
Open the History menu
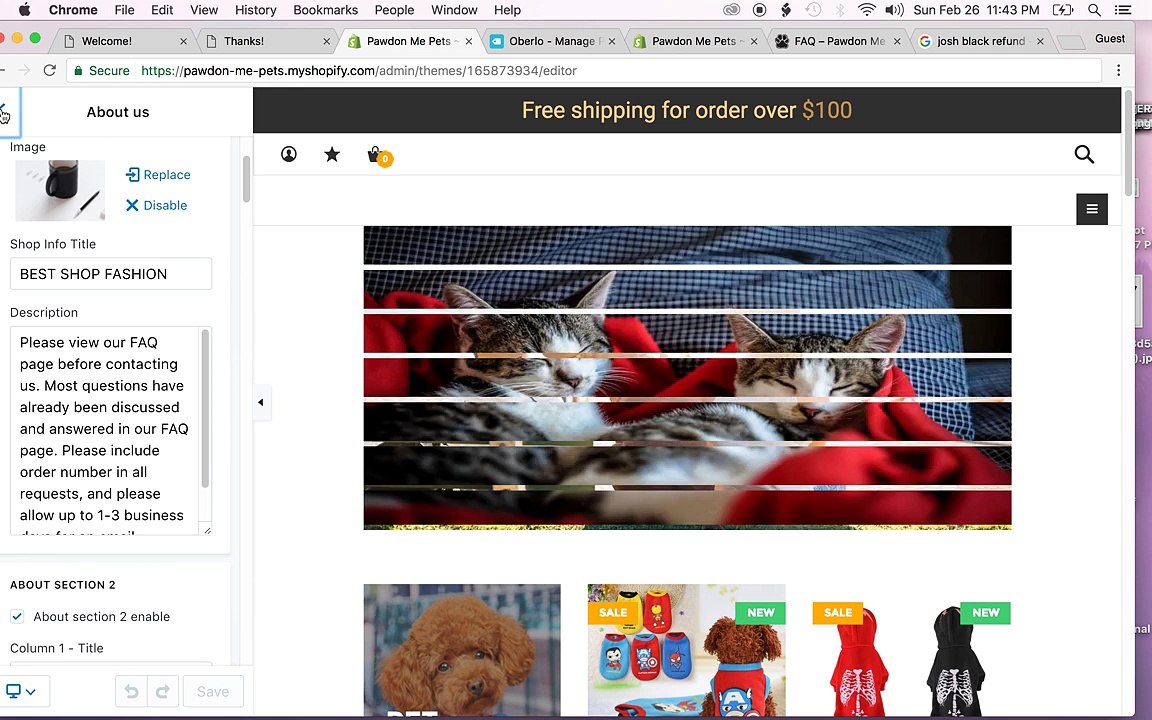(x=256, y=10)
